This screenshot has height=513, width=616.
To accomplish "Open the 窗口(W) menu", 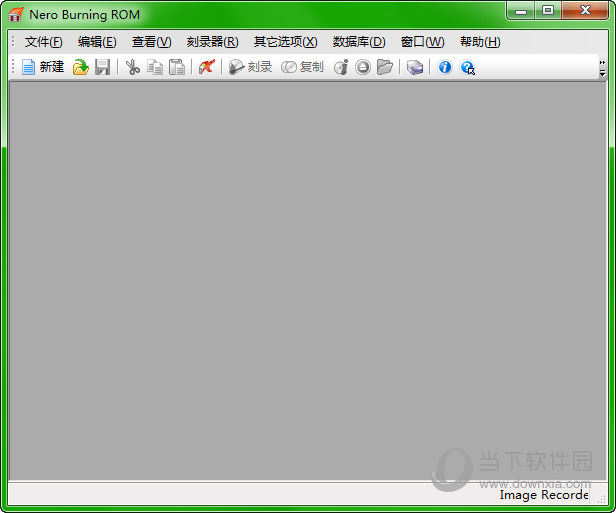I will (423, 42).
